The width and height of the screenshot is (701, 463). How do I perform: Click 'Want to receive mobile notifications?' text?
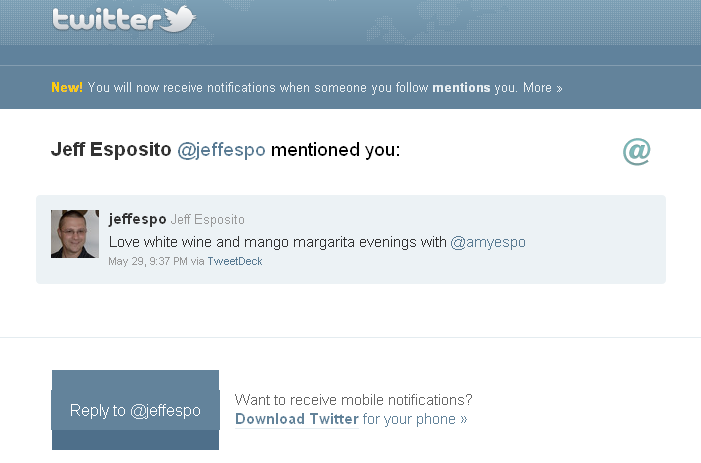pos(354,400)
